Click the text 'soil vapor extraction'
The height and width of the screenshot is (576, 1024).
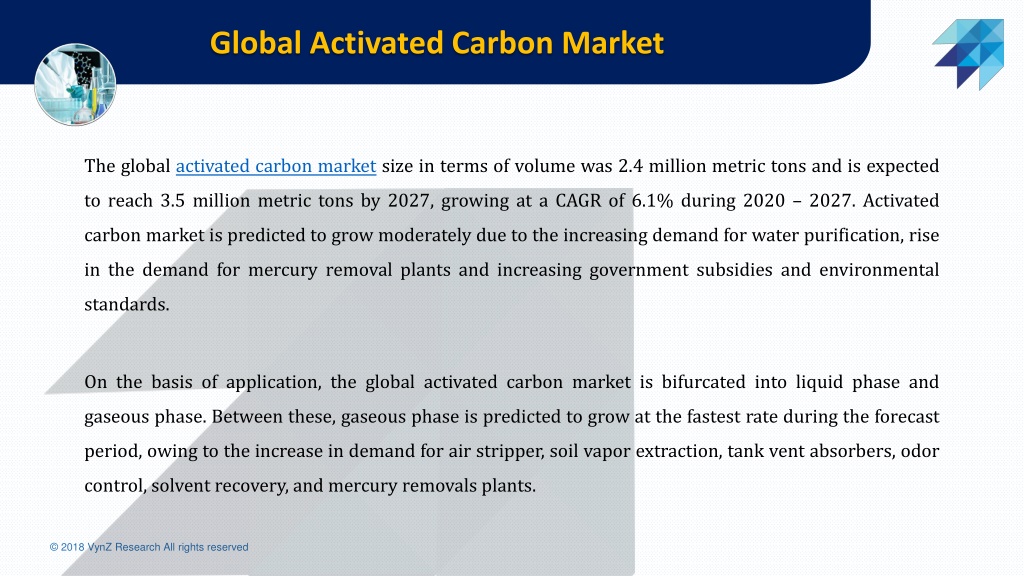pyautogui.click(x=634, y=451)
